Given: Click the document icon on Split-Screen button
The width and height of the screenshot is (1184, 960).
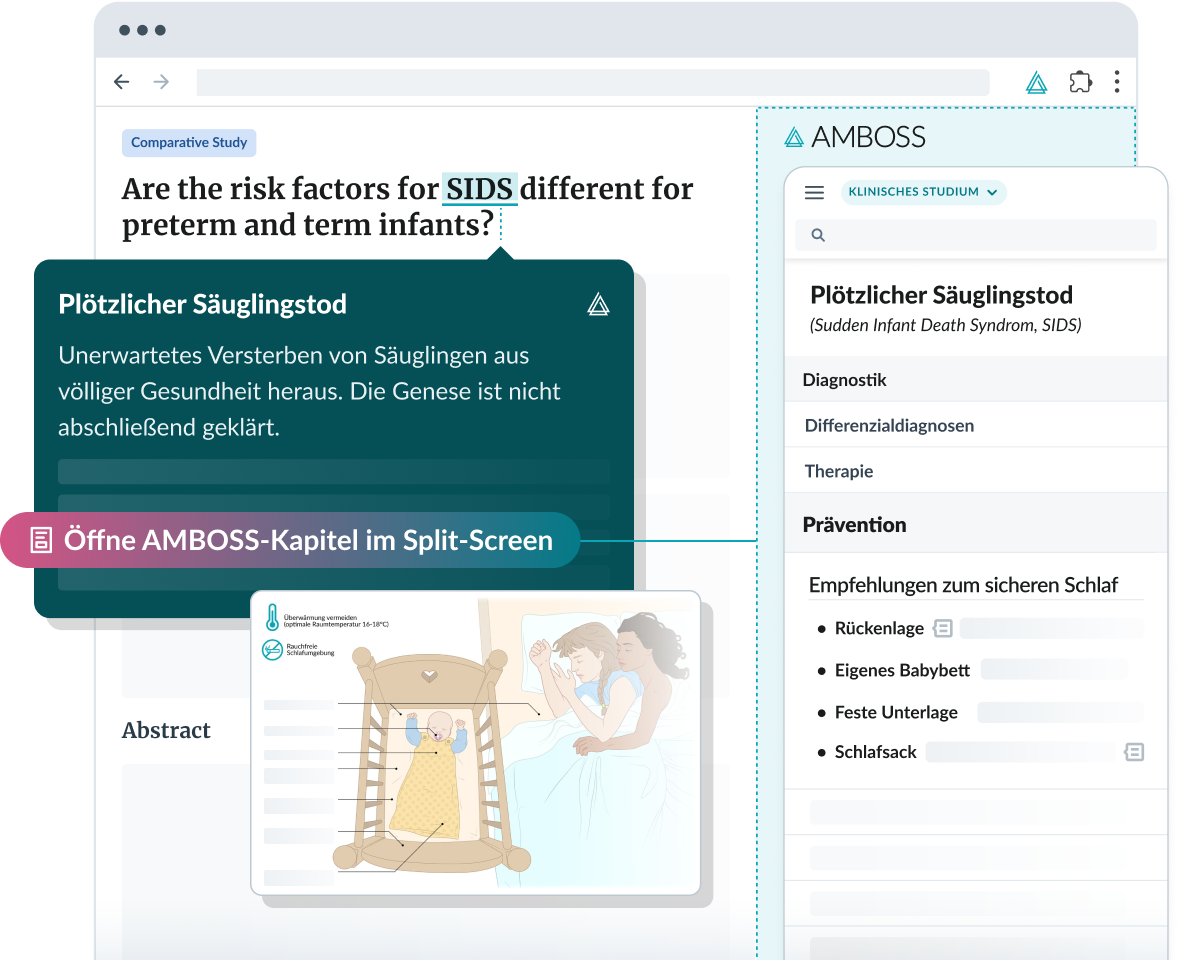Looking at the screenshot, I should click(41, 540).
